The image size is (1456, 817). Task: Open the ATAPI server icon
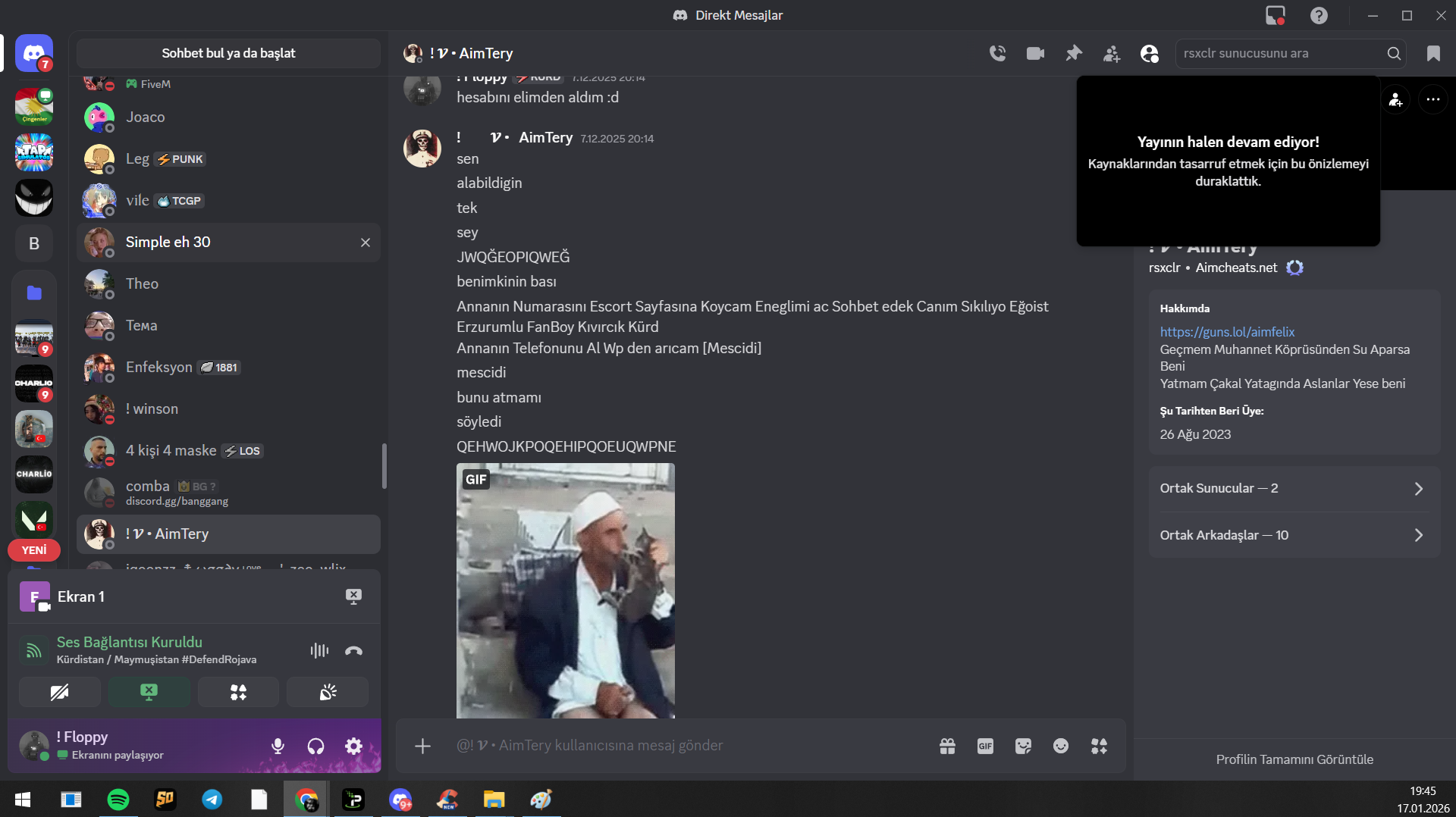[34, 152]
